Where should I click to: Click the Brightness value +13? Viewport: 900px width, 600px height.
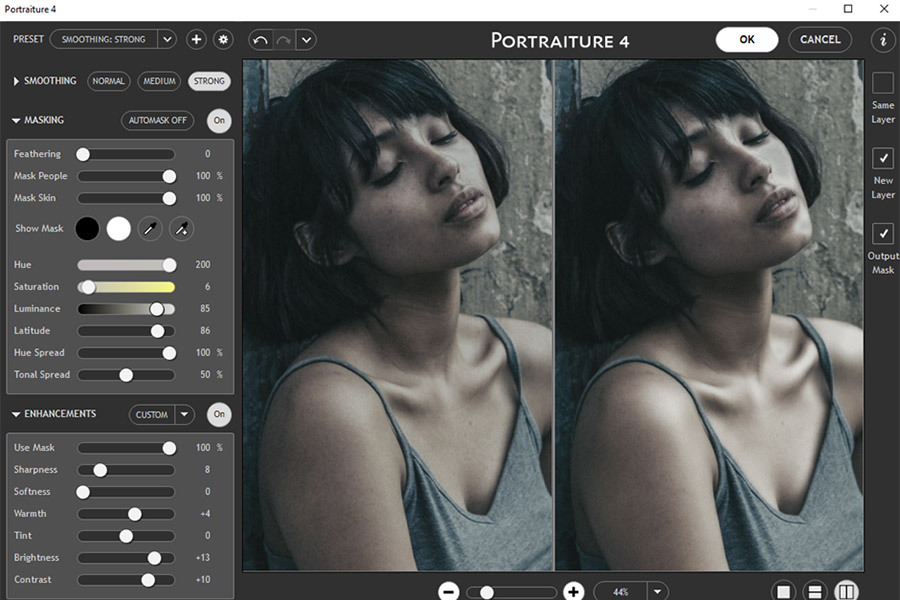[x=203, y=558]
